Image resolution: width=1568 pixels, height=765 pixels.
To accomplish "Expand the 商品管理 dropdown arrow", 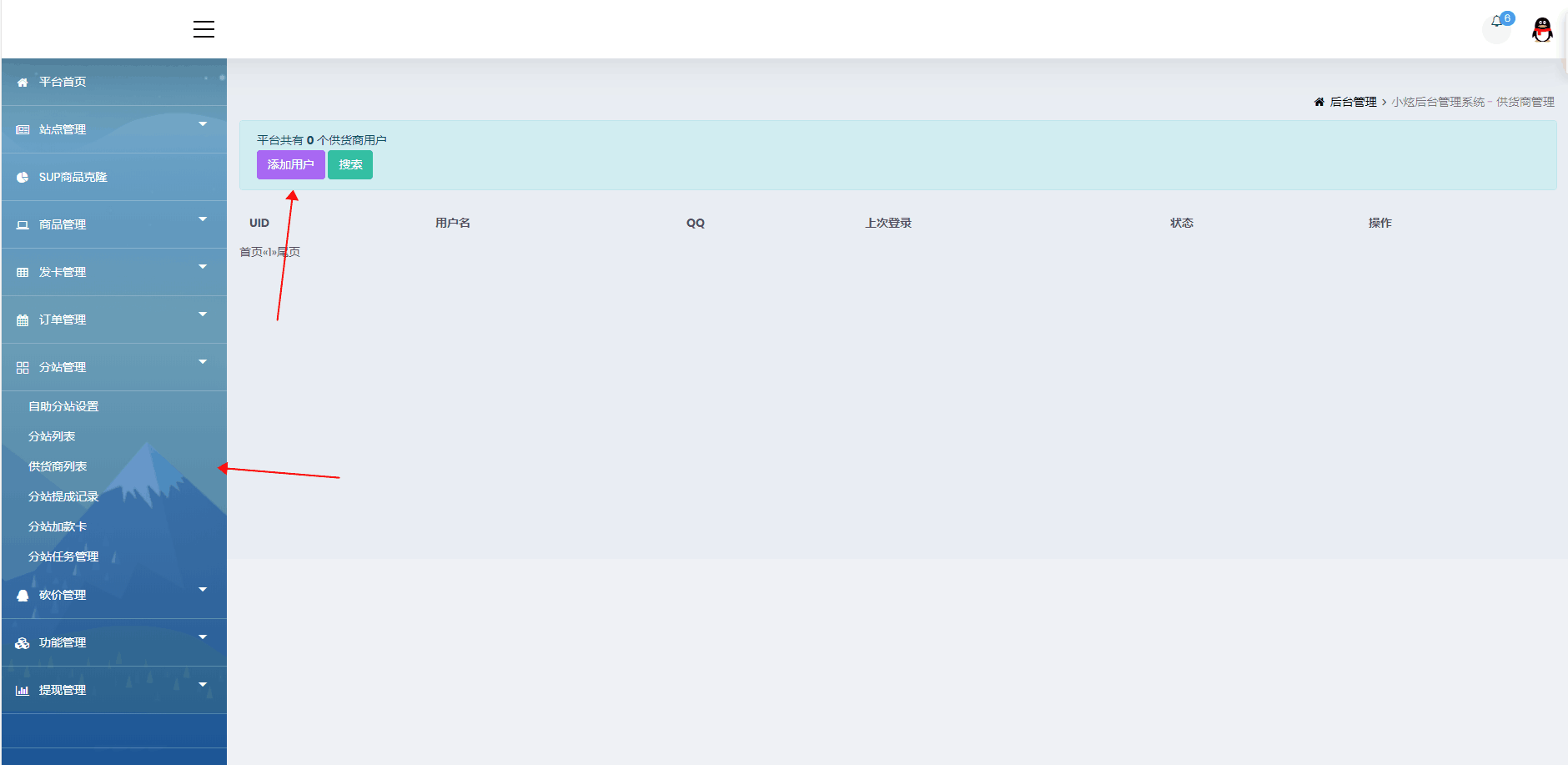I will click(203, 219).
